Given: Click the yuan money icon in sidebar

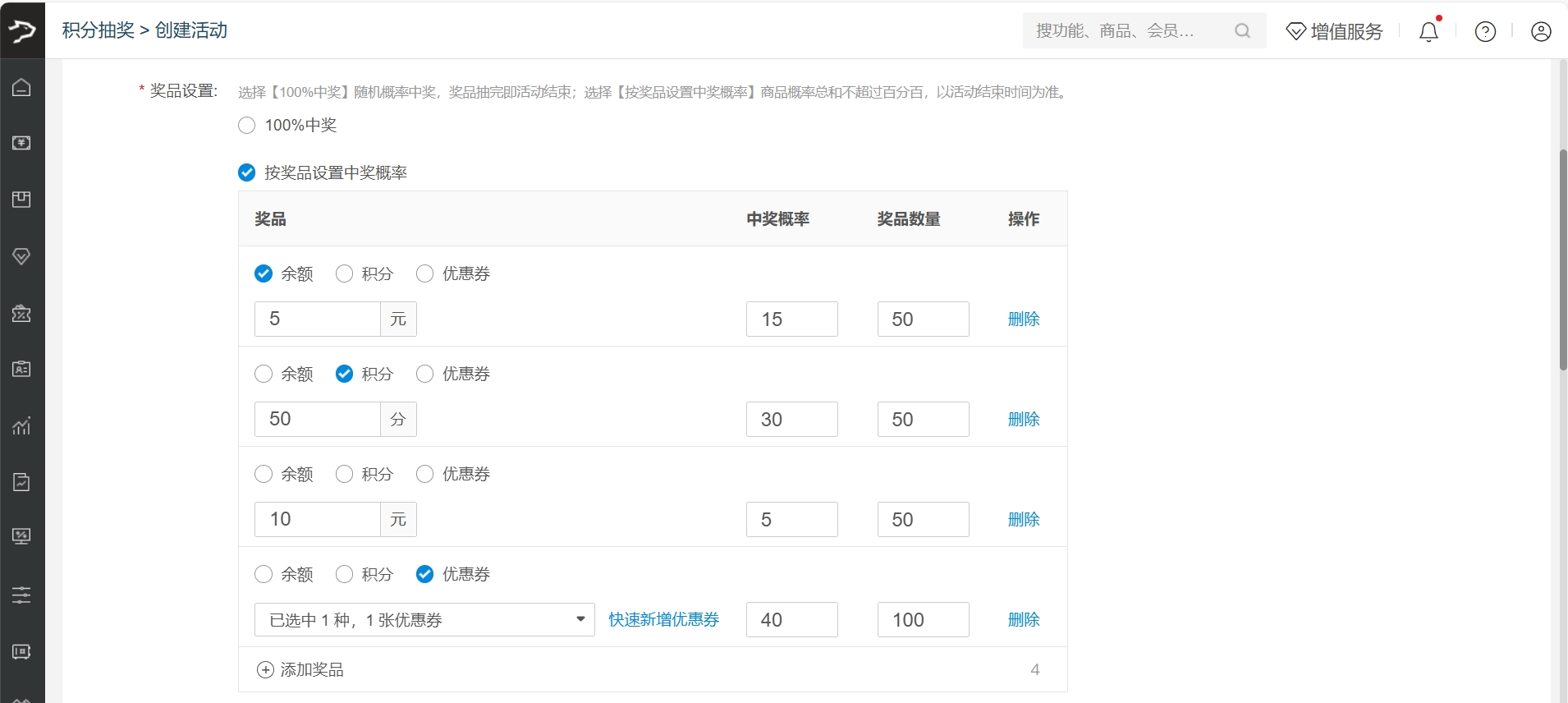Looking at the screenshot, I should coord(22,143).
